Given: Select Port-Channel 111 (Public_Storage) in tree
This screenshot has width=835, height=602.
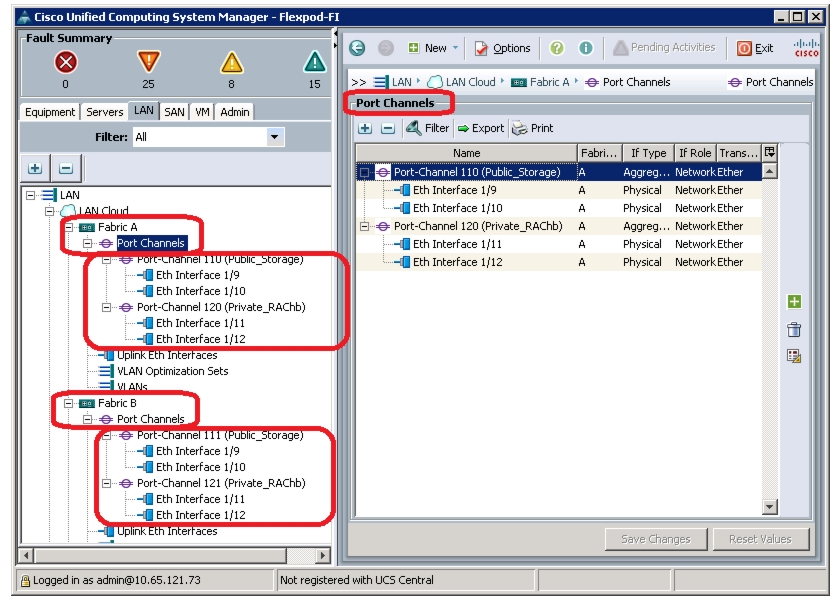Looking at the screenshot, I should click(x=220, y=435).
